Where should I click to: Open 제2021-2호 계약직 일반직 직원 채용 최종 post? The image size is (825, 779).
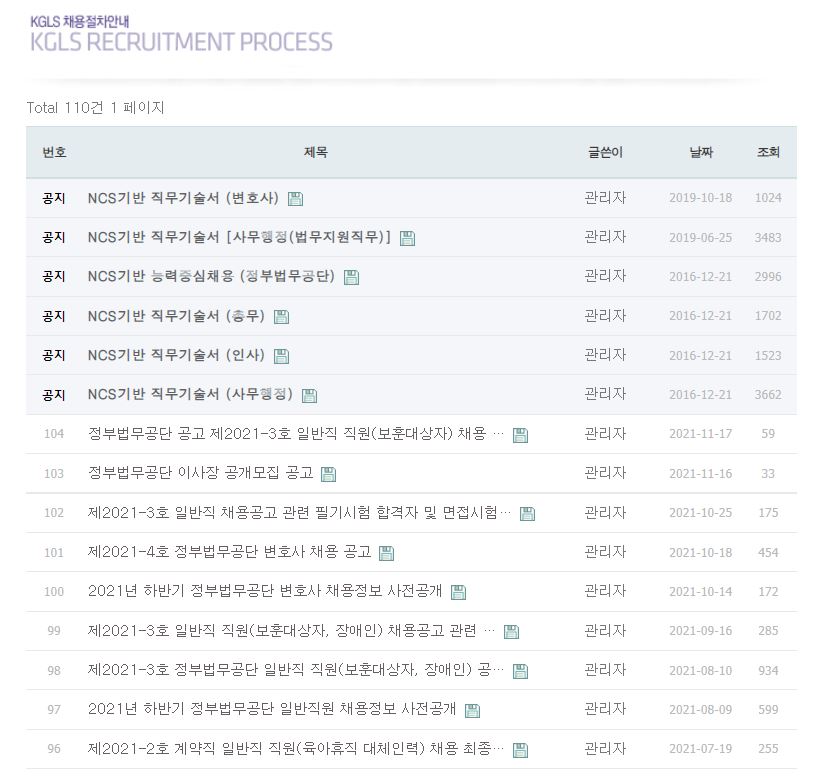[296, 748]
